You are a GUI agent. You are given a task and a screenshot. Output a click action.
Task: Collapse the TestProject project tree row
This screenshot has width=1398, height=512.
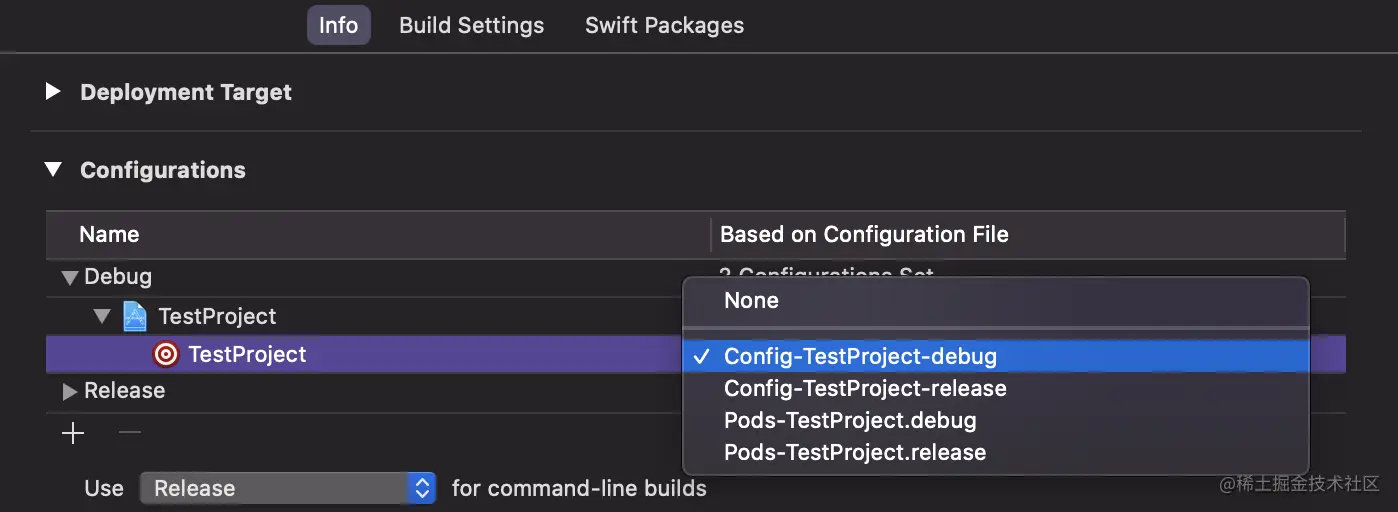point(101,317)
